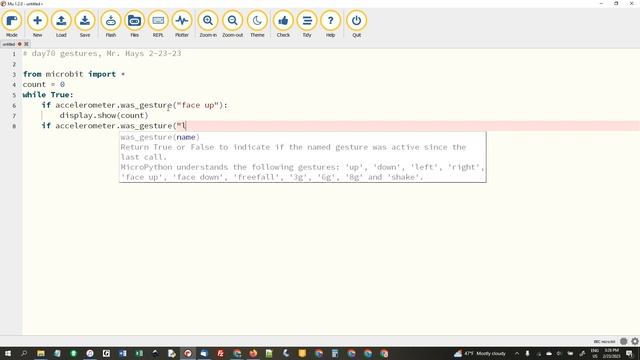Open the Files panel
The width and height of the screenshot is (640, 360).
(134, 24)
